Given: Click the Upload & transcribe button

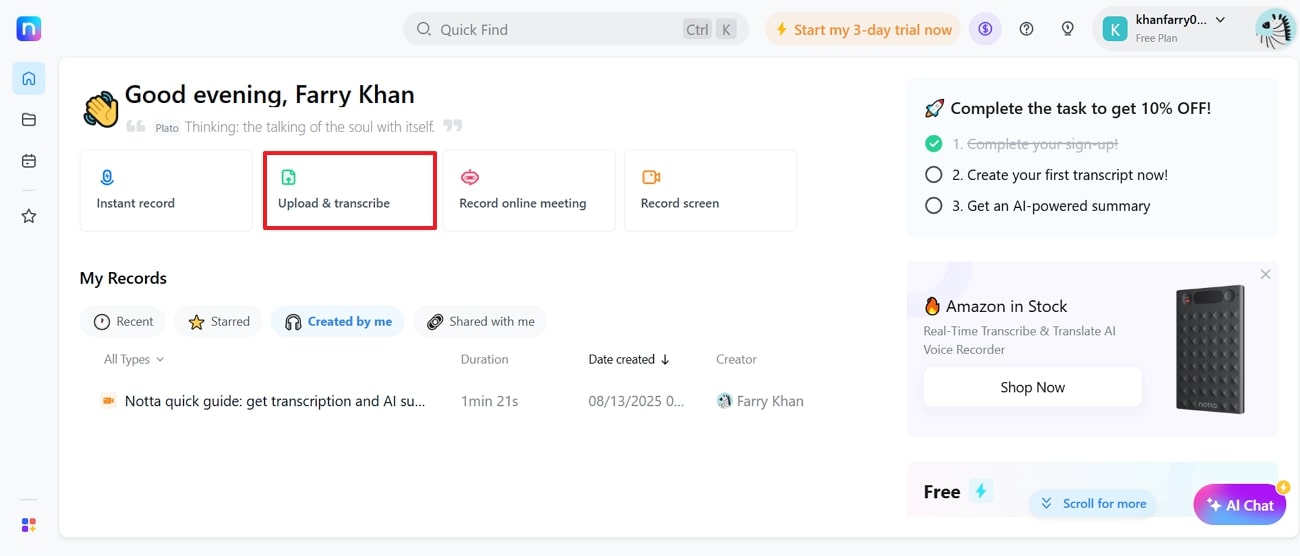Looking at the screenshot, I should click(x=349, y=190).
